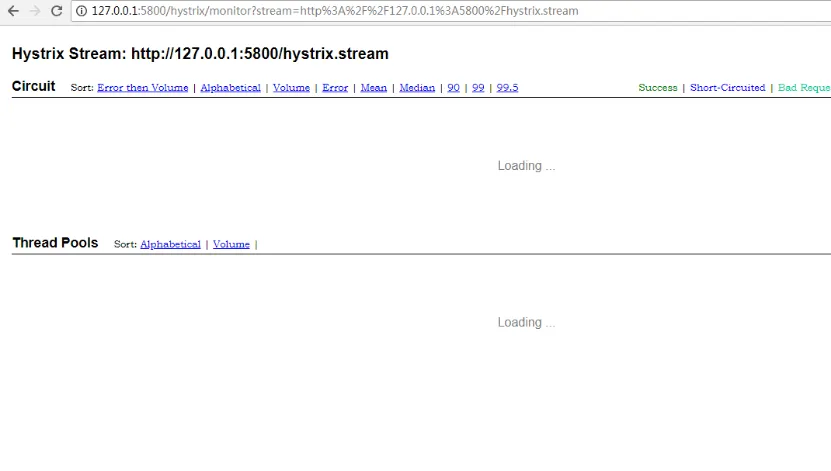Sort circuits by Mean
831x471 pixels.
pyautogui.click(x=374, y=87)
